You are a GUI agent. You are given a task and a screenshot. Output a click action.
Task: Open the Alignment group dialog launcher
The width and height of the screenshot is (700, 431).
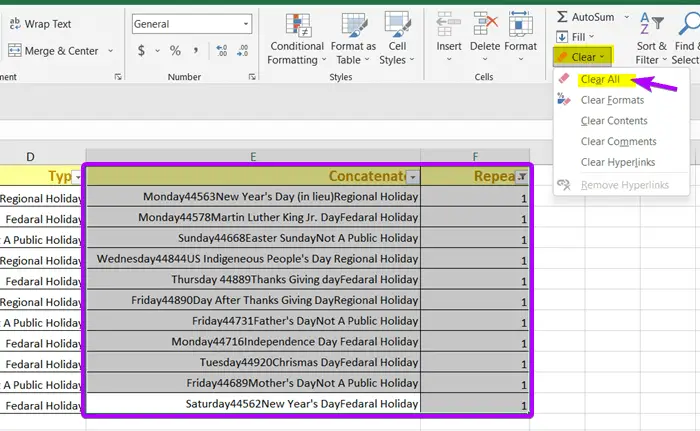(118, 77)
